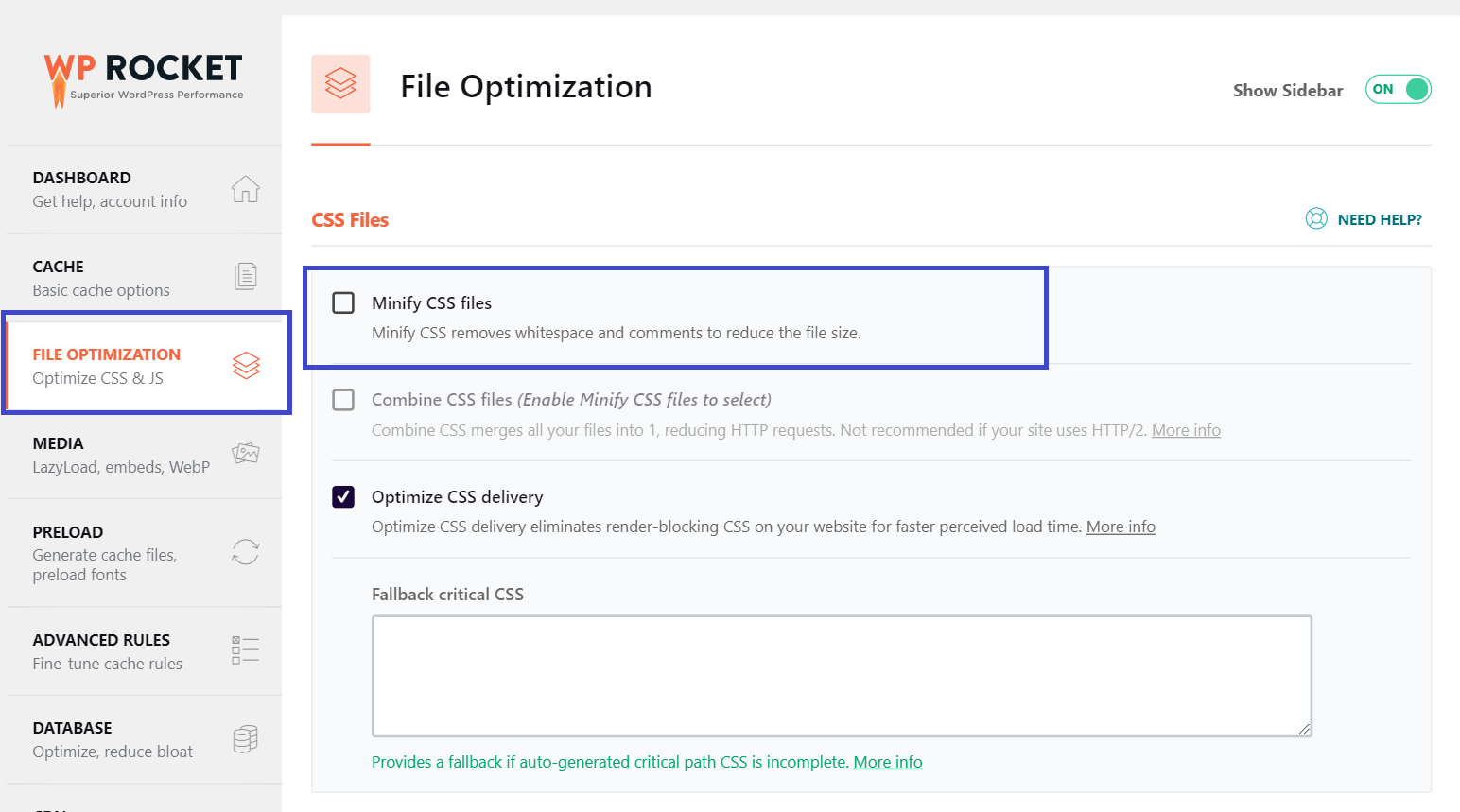The width and height of the screenshot is (1460, 812).
Task: Click the Preload refresh icon
Action: pos(245,552)
